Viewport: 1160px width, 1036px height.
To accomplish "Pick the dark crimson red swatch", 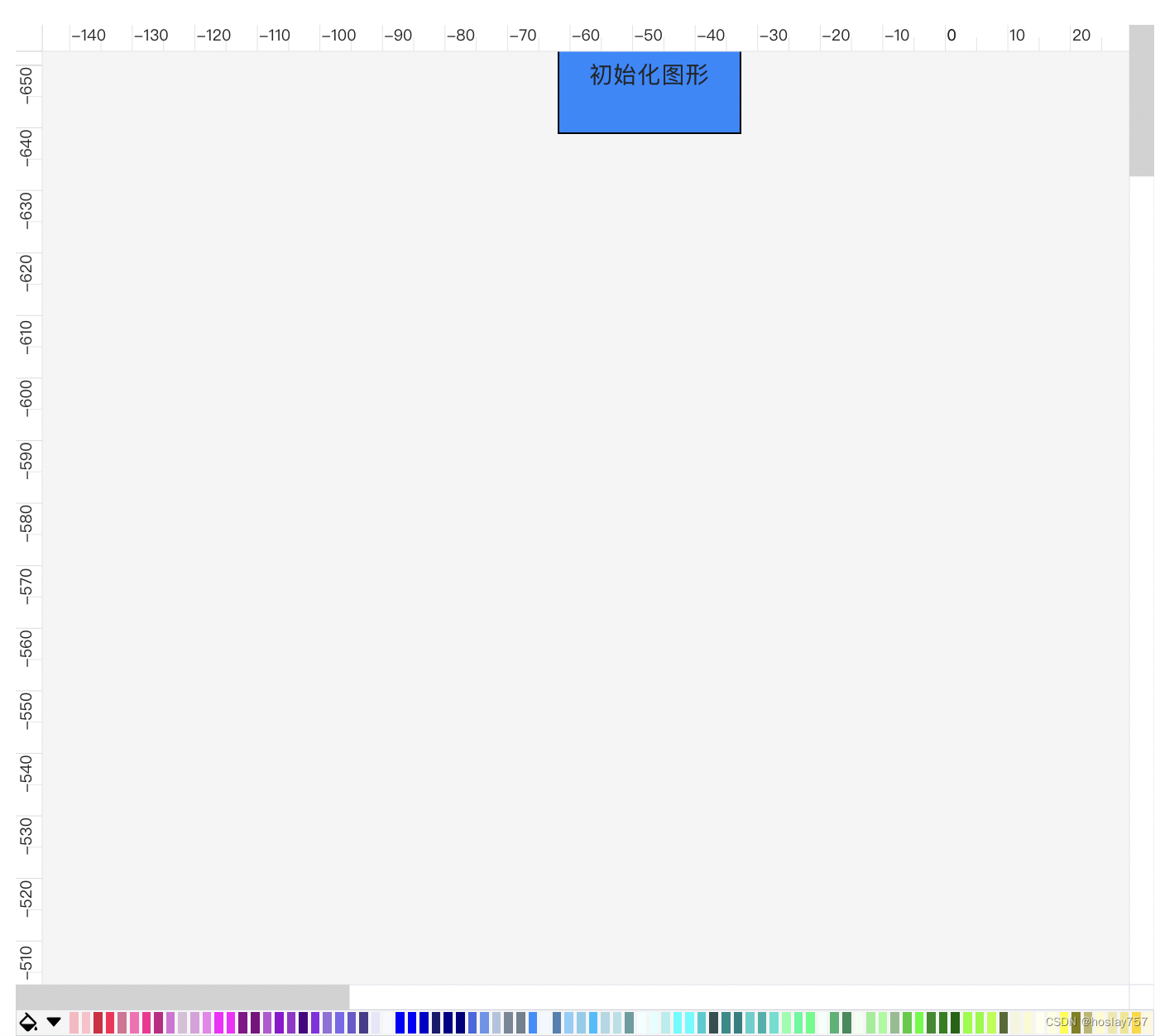I will (x=98, y=1023).
